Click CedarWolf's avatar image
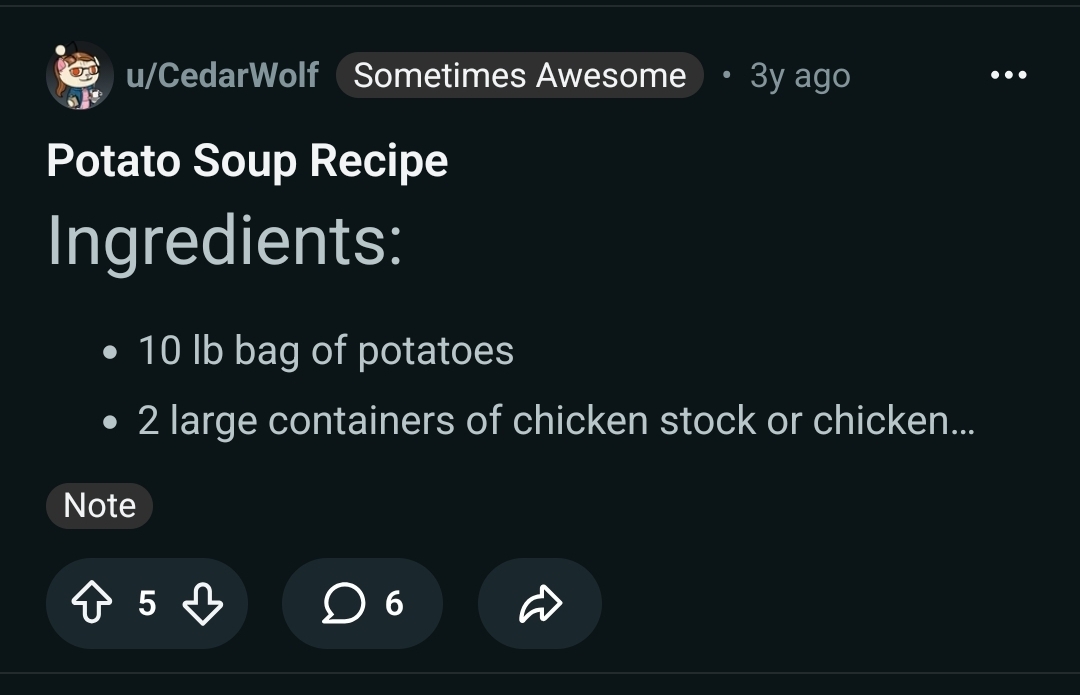The width and height of the screenshot is (1080, 695). pos(79,75)
